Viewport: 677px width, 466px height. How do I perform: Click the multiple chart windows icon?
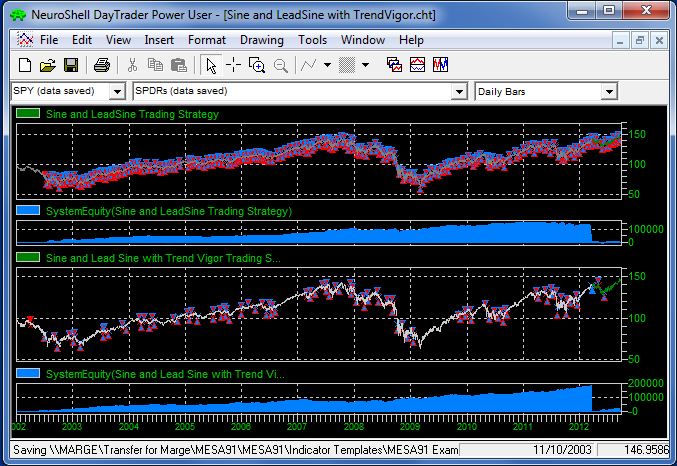coord(394,65)
